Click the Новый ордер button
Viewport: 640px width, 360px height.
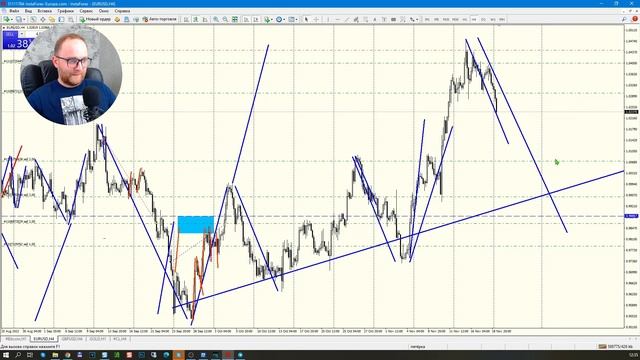[95, 19]
